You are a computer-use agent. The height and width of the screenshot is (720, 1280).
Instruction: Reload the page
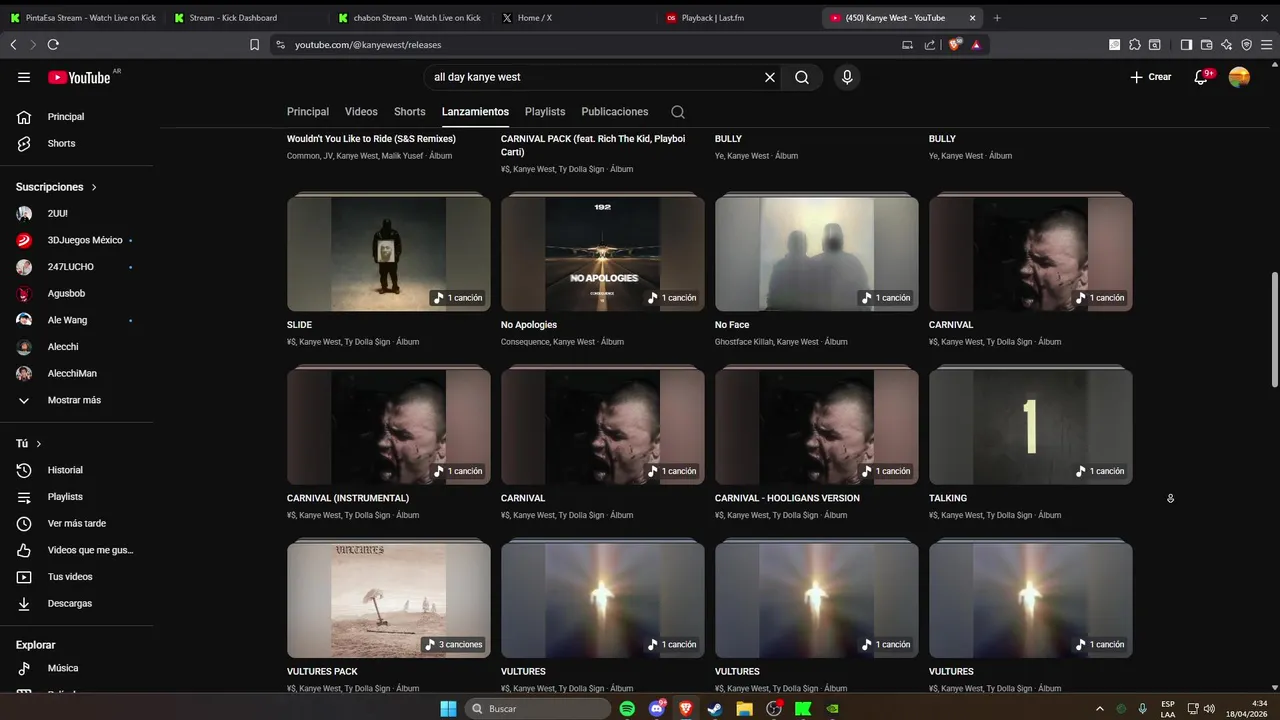(x=53, y=45)
